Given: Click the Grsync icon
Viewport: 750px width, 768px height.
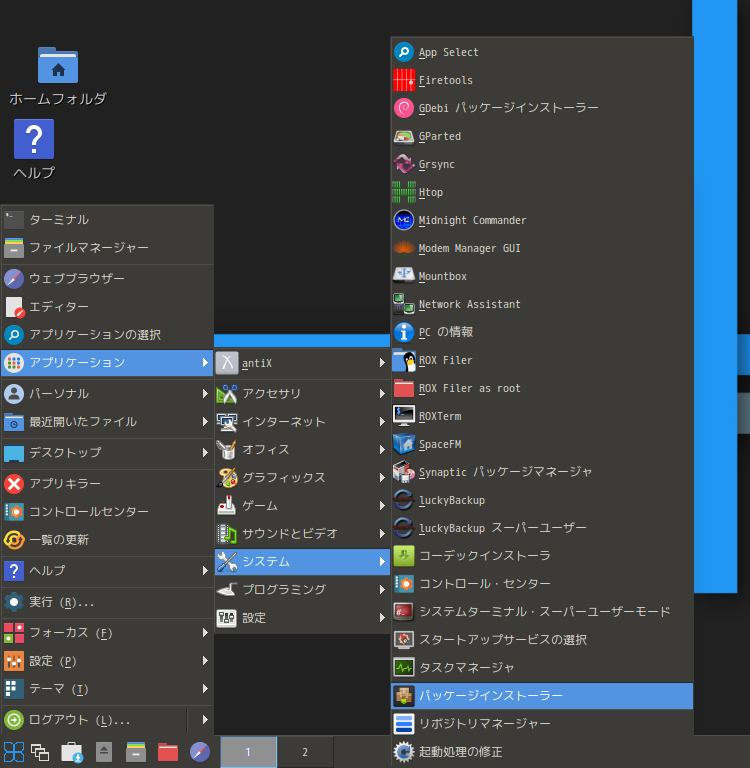Looking at the screenshot, I should pyautogui.click(x=404, y=164).
